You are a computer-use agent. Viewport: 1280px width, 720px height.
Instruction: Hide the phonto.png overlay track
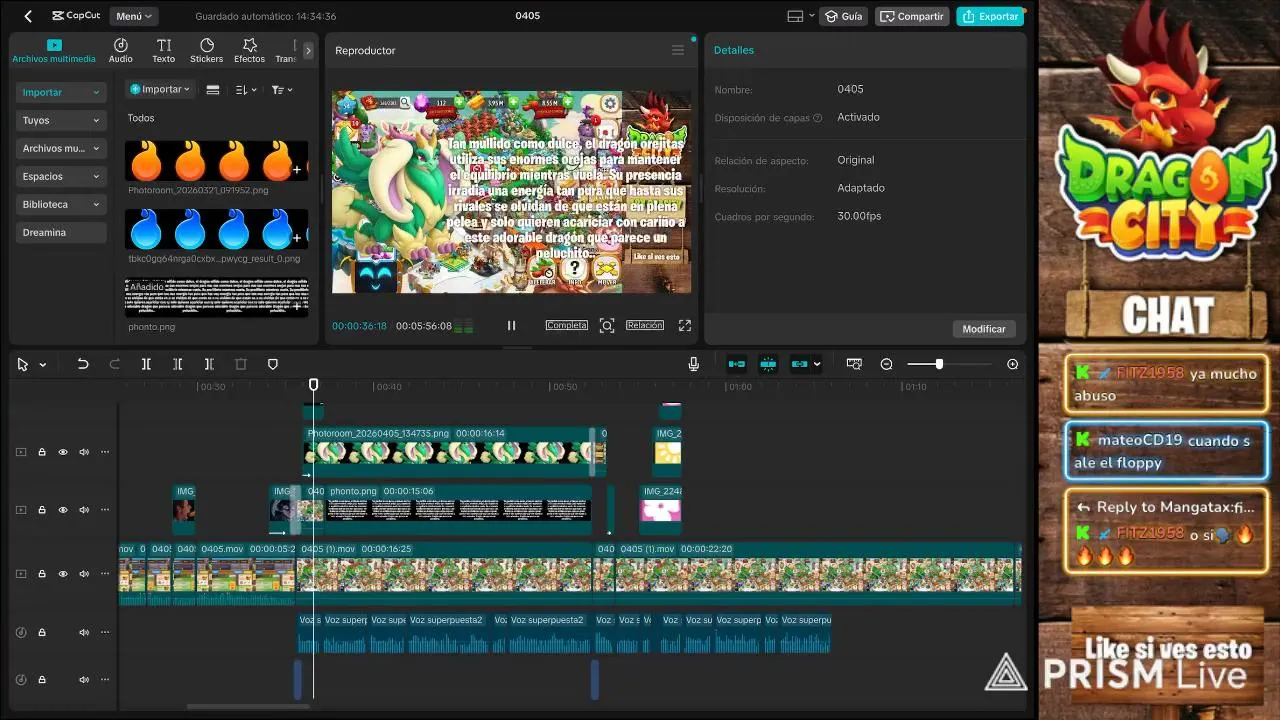(x=63, y=510)
